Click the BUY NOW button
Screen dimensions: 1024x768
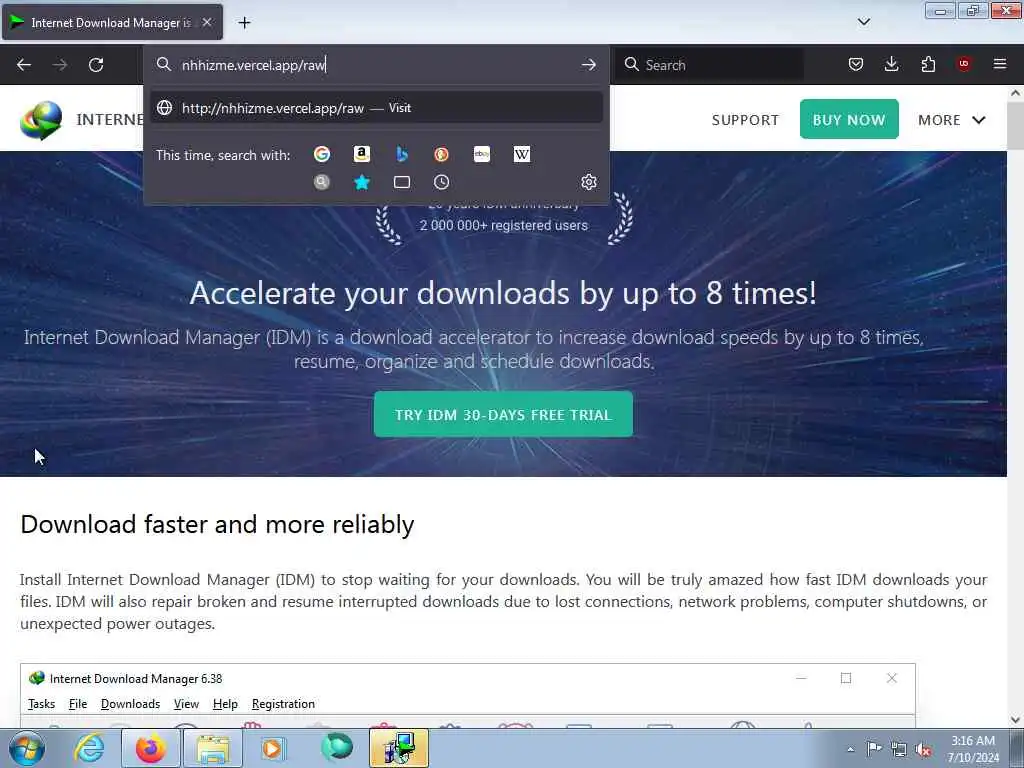click(x=849, y=119)
